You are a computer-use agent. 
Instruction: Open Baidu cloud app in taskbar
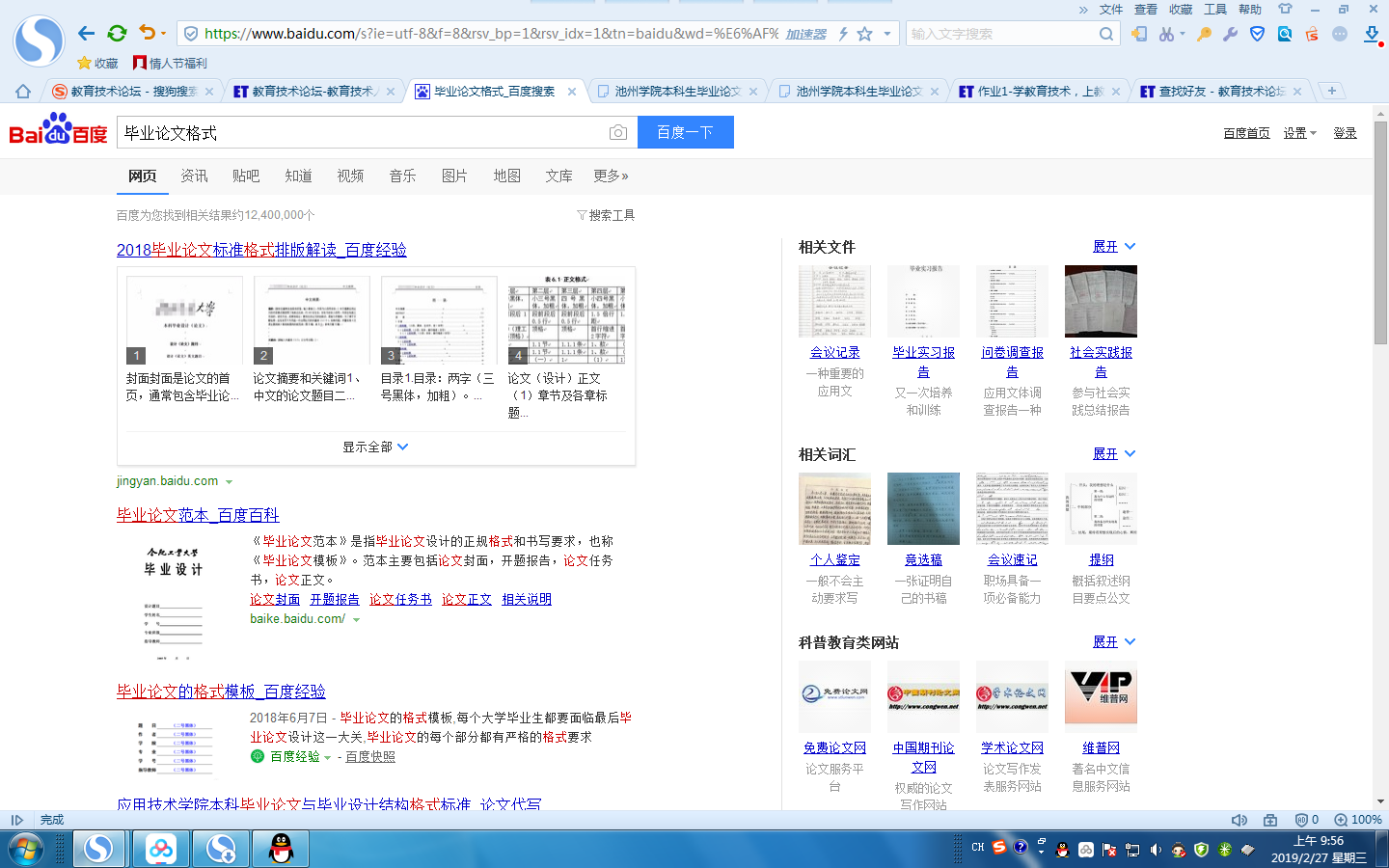click(x=161, y=849)
